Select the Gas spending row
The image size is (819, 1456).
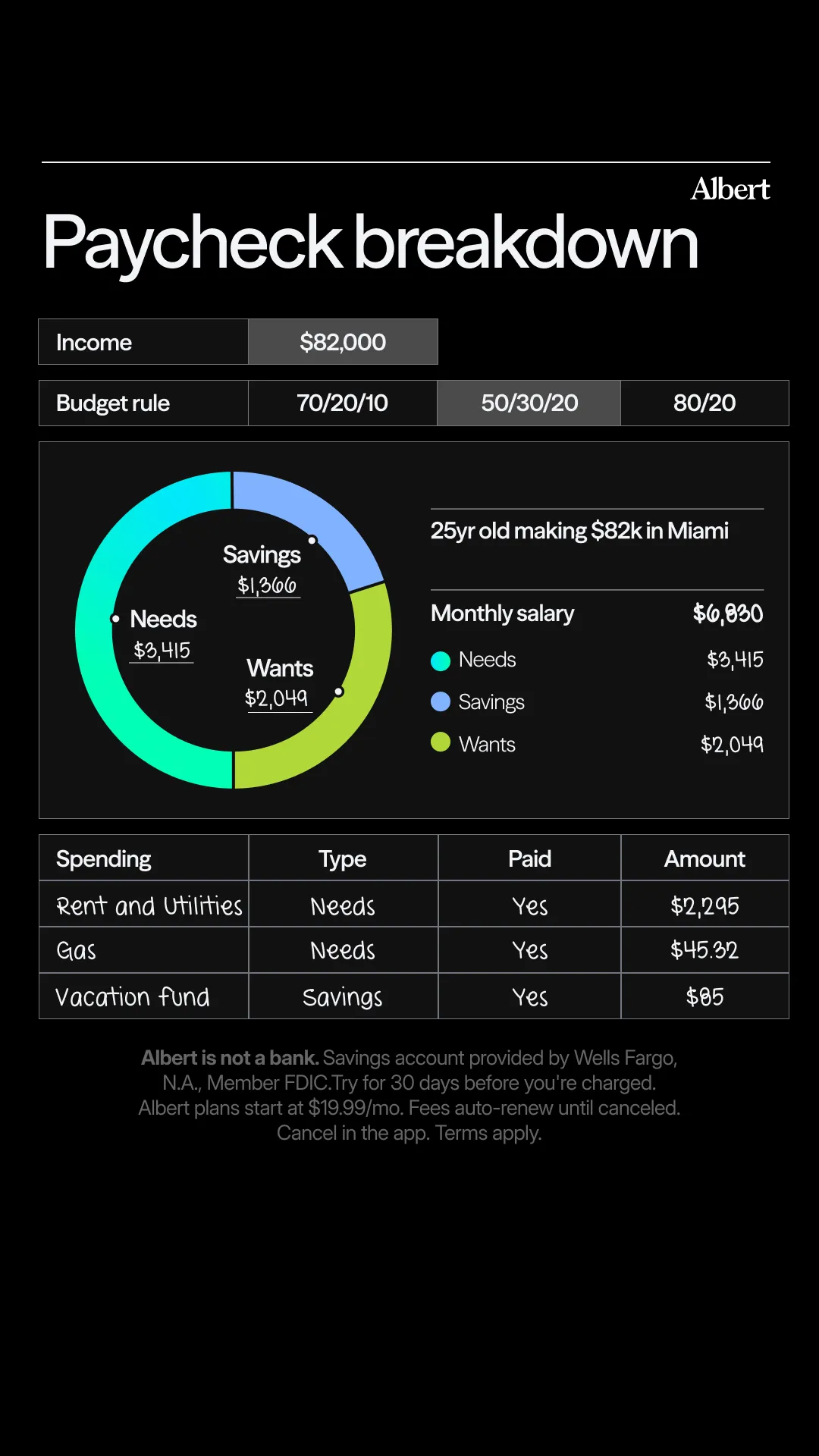coord(414,950)
